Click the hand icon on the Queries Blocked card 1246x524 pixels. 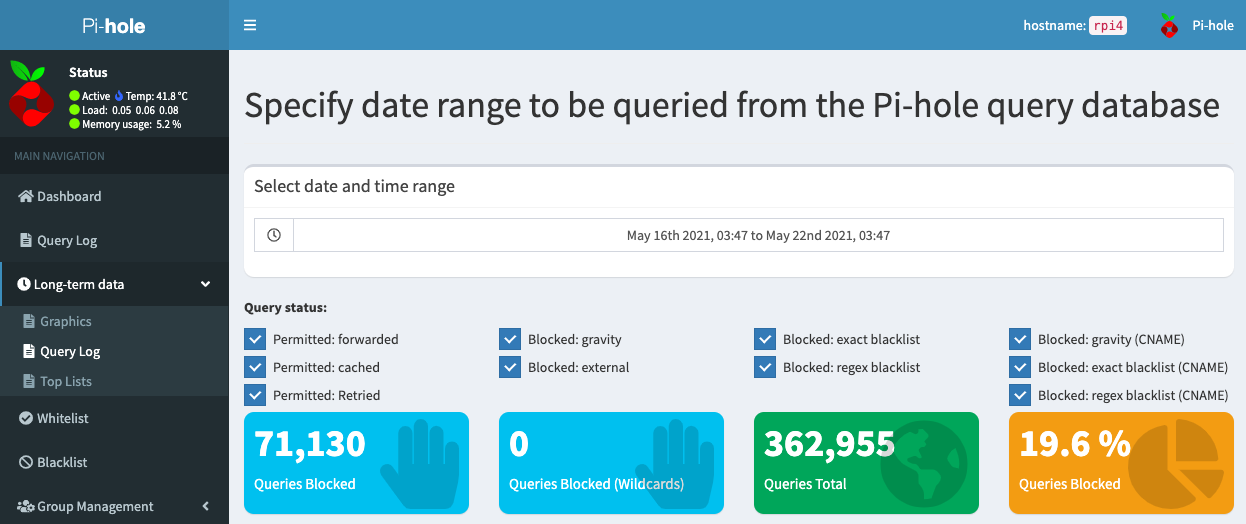click(418, 463)
